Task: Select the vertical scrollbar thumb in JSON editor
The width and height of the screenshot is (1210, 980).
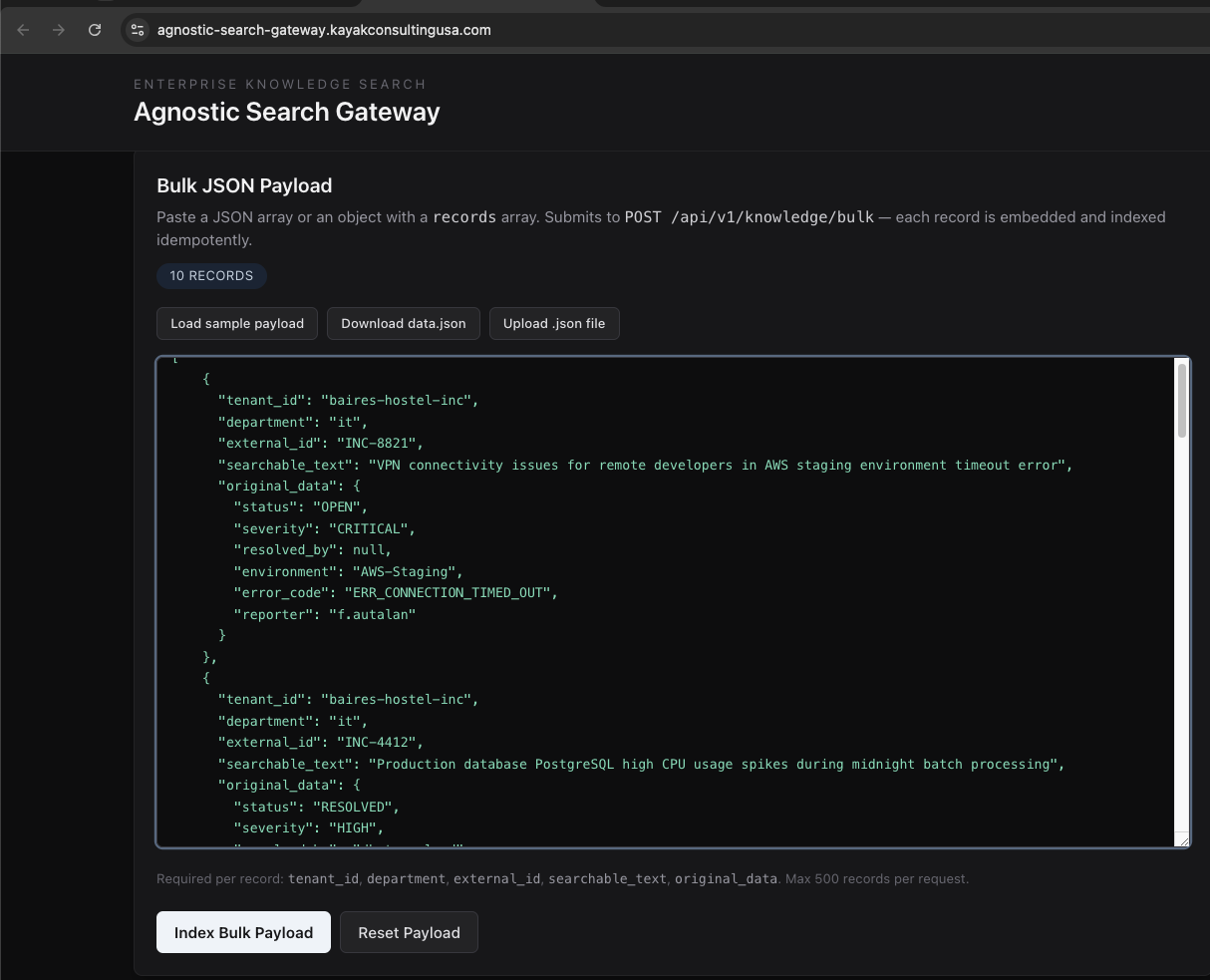Action: coord(1182,399)
